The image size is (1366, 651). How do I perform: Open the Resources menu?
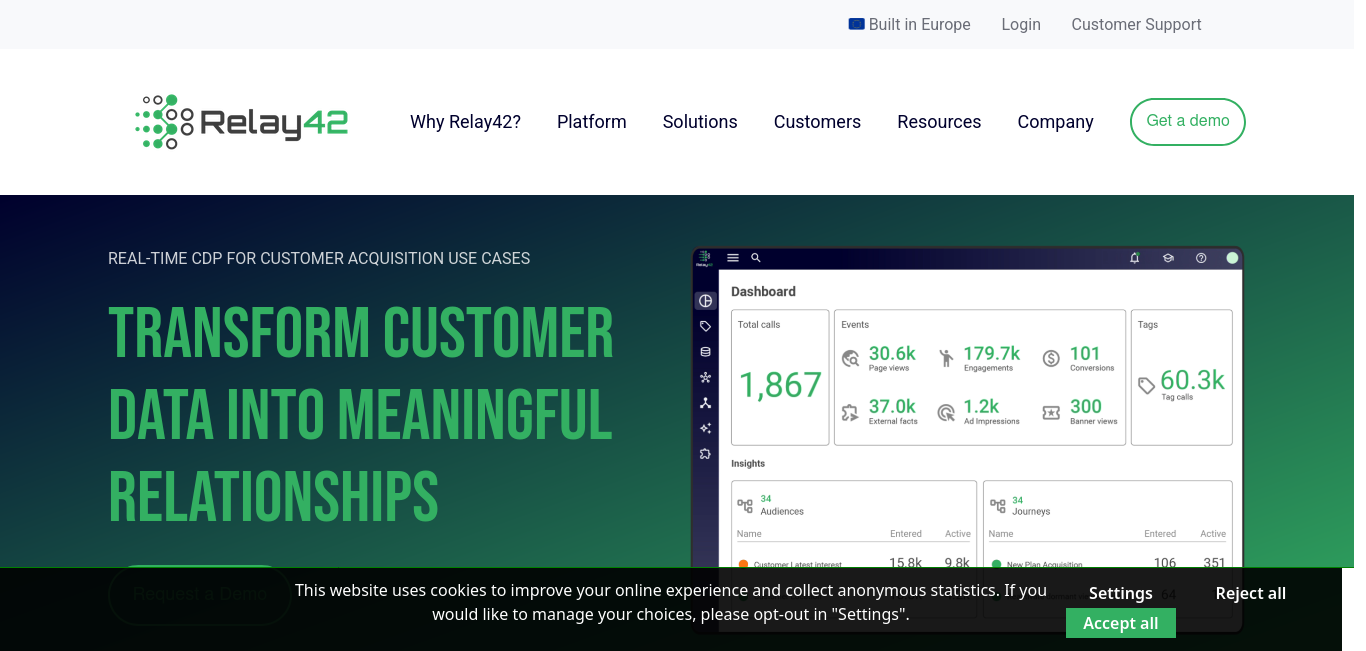(939, 122)
